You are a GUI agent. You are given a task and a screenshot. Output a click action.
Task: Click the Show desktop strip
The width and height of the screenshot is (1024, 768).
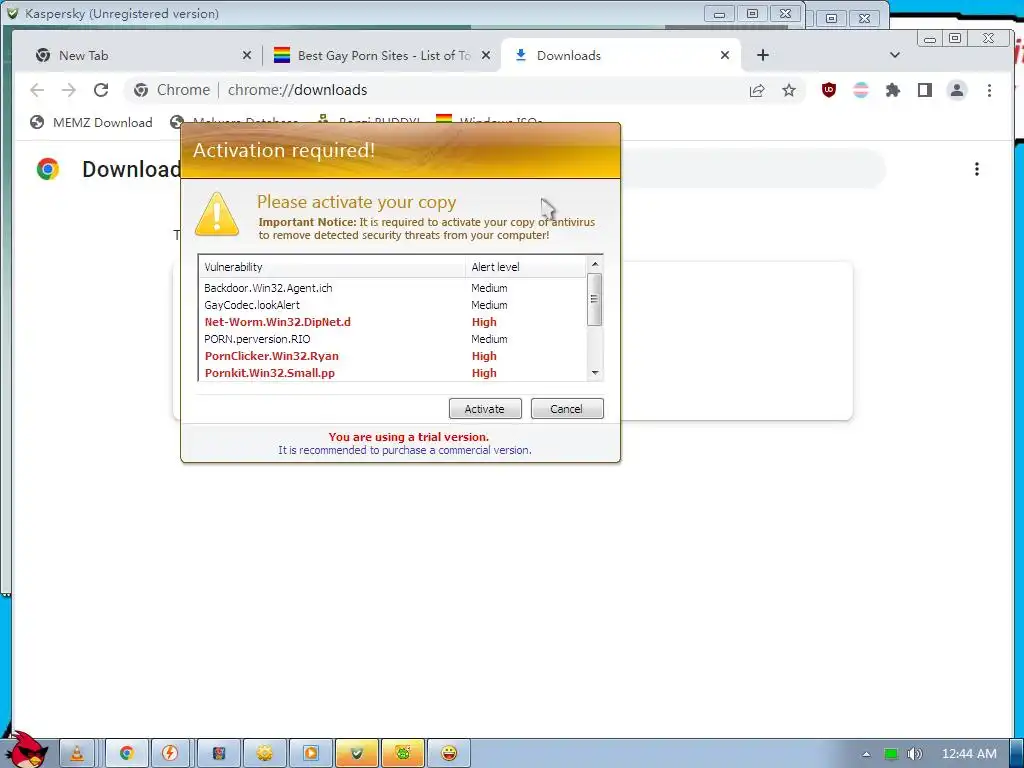click(x=1017, y=754)
